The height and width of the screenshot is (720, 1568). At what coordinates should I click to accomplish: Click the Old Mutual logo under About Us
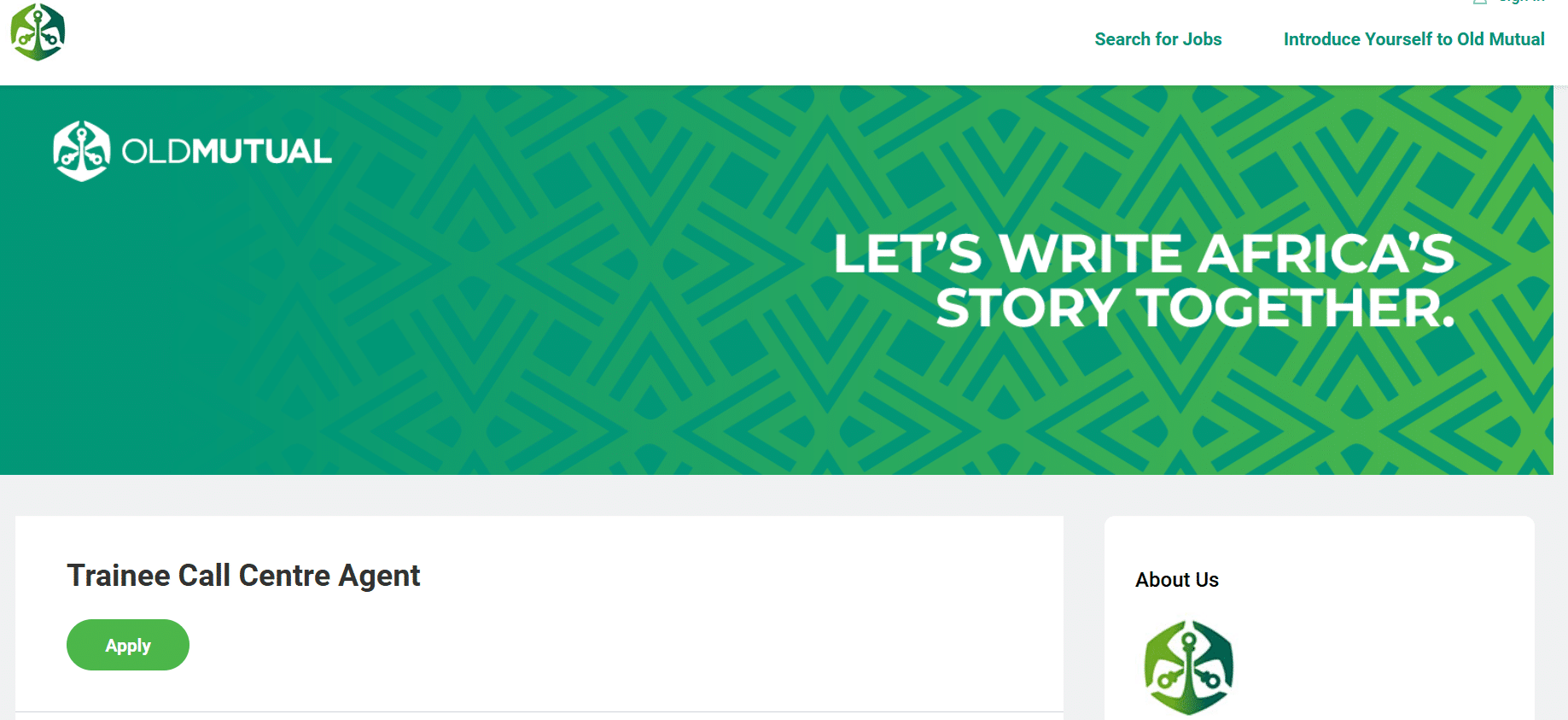pyautogui.click(x=1188, y=667)
